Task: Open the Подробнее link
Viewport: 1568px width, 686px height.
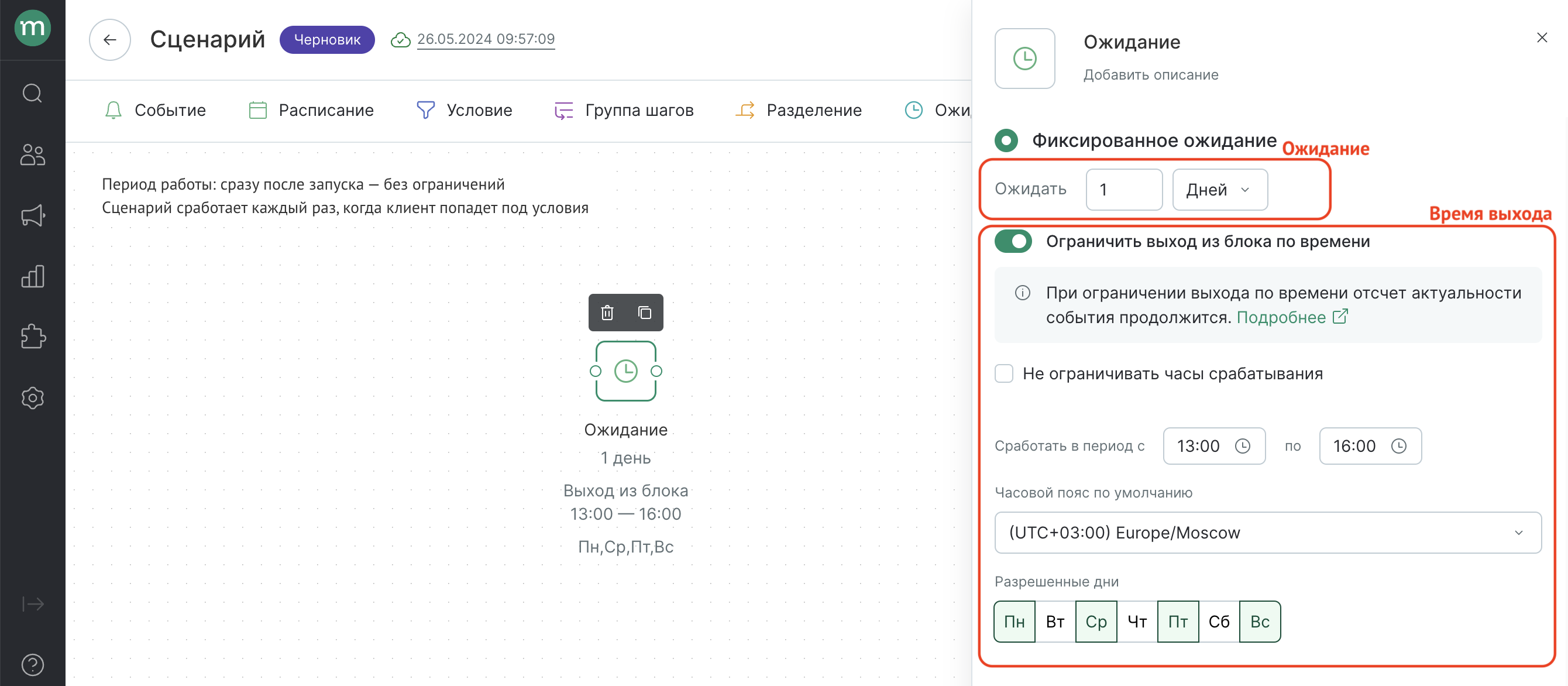Action: (1292, 317)
